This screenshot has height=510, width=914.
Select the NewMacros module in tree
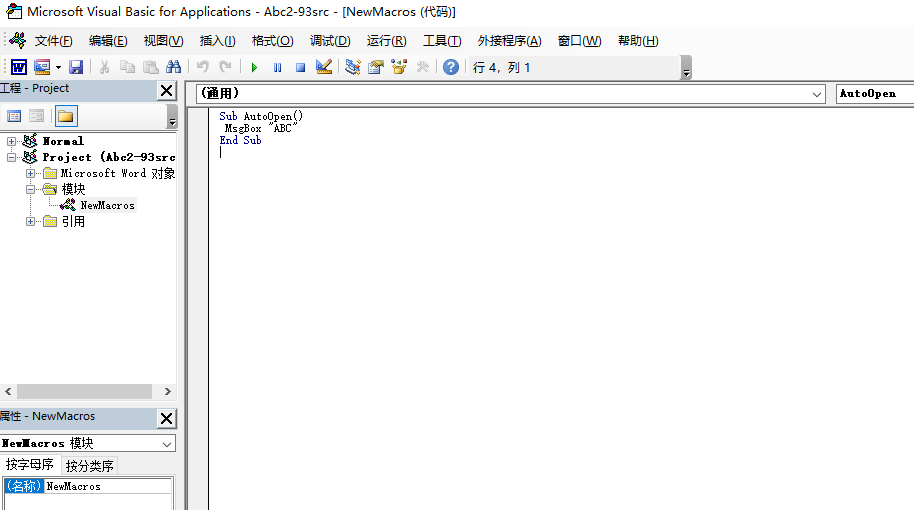click(x=107, y=205)
